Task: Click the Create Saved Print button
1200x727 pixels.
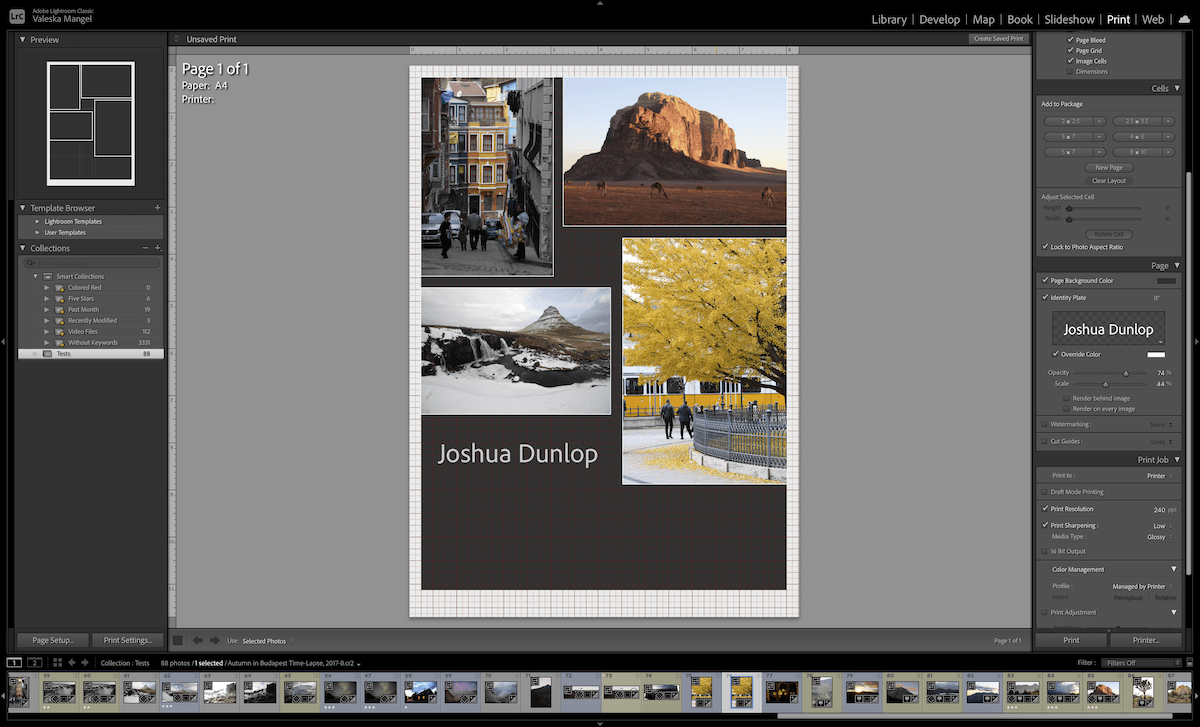Action: pyautogui.click(x=998, y=38)
